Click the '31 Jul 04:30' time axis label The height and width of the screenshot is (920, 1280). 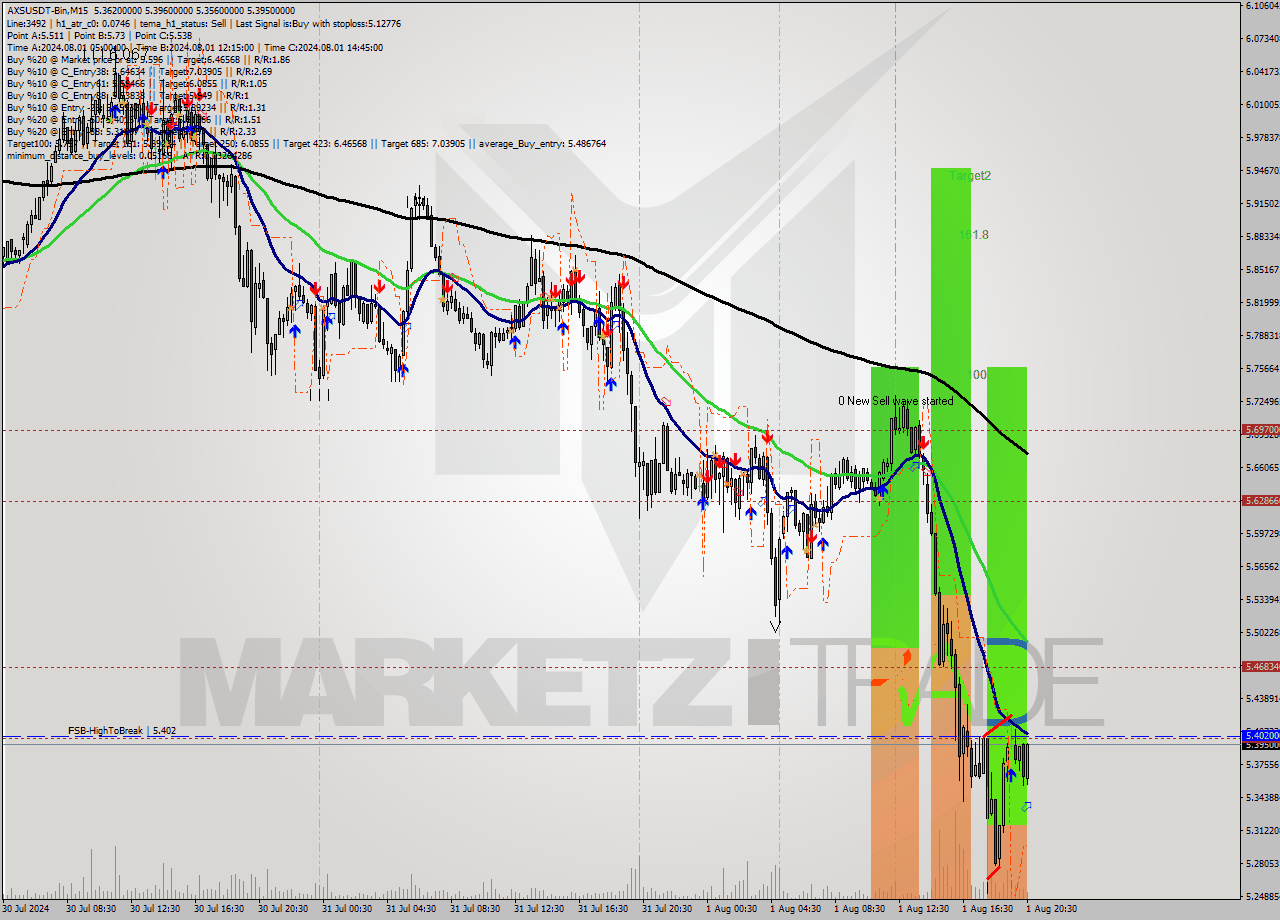click(411, 909)
